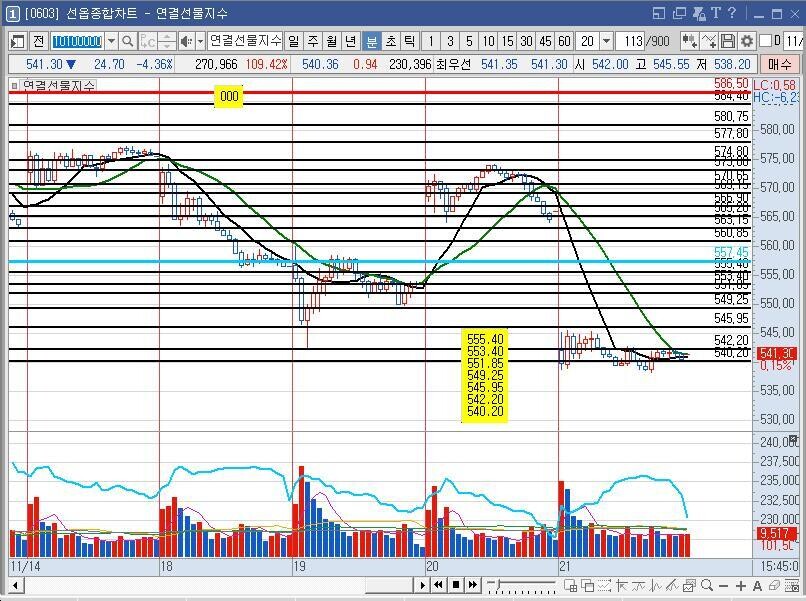
Task: Expand the minute interval dropdown showing 20
Action: click(608, 41)
